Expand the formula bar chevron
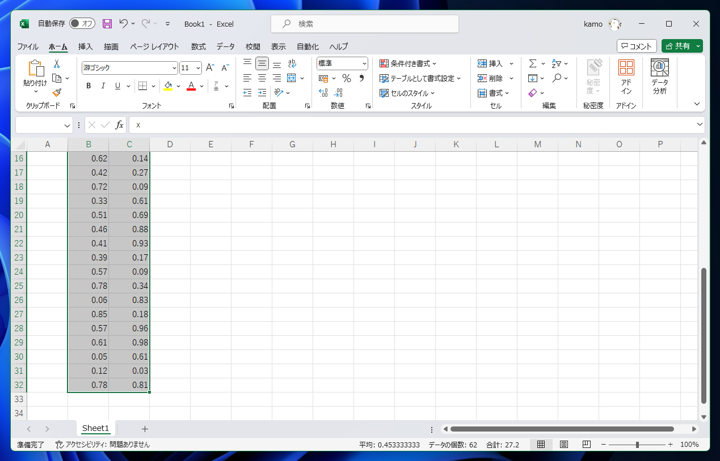The height and width of the screenshot is (461, 720). 699,124
